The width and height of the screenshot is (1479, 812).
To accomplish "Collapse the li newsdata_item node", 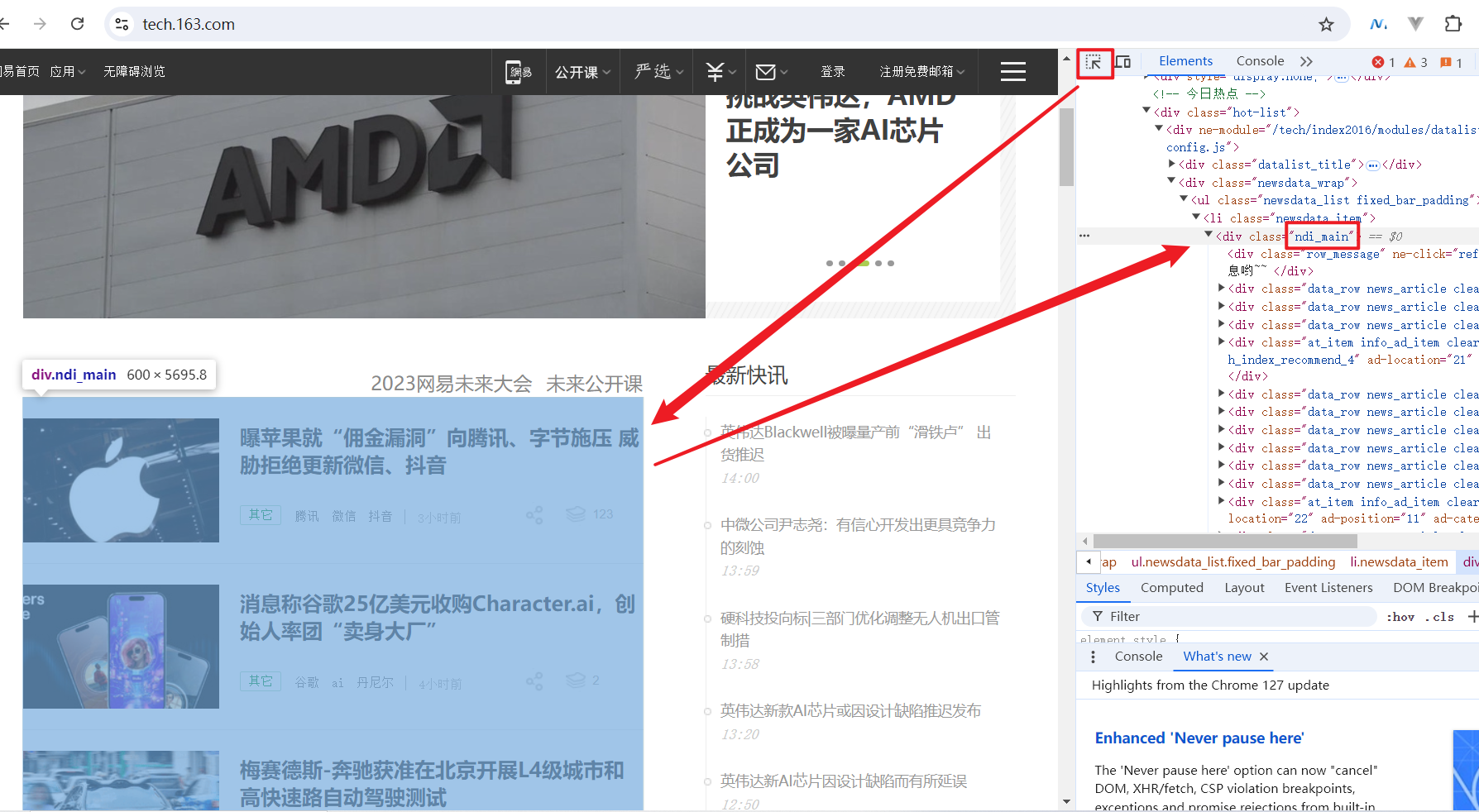I will coord(1196,217).
